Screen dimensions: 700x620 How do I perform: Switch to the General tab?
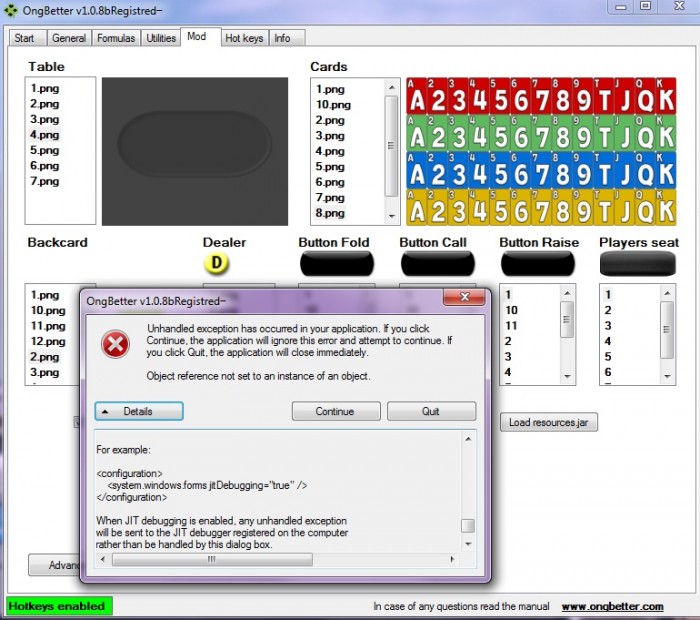point(69,38)
